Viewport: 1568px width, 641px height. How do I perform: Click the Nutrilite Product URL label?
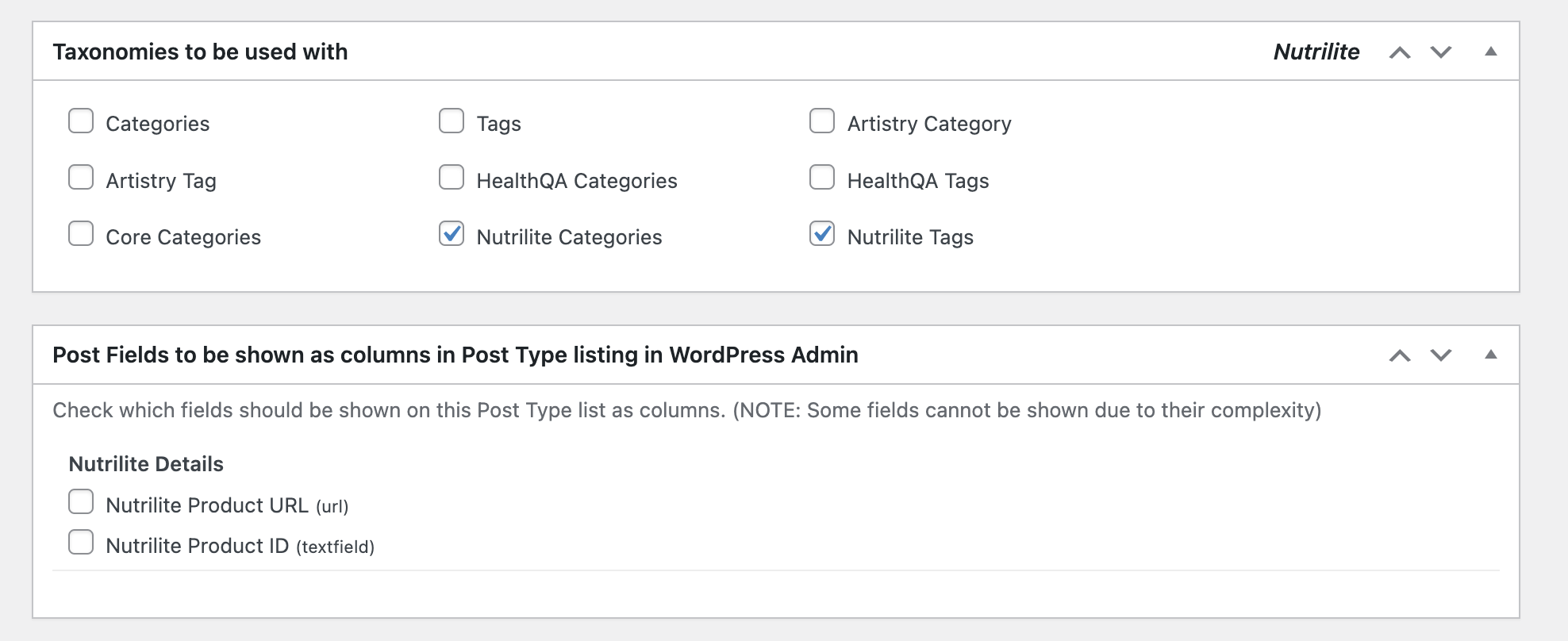(227, 505)
